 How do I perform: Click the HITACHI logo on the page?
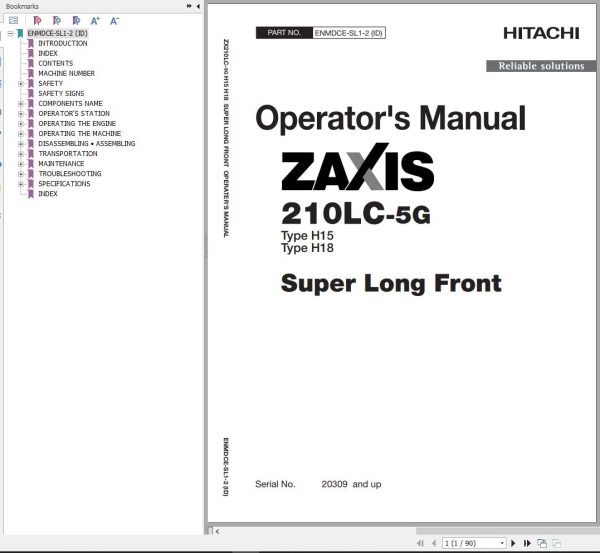coord(541,33)
